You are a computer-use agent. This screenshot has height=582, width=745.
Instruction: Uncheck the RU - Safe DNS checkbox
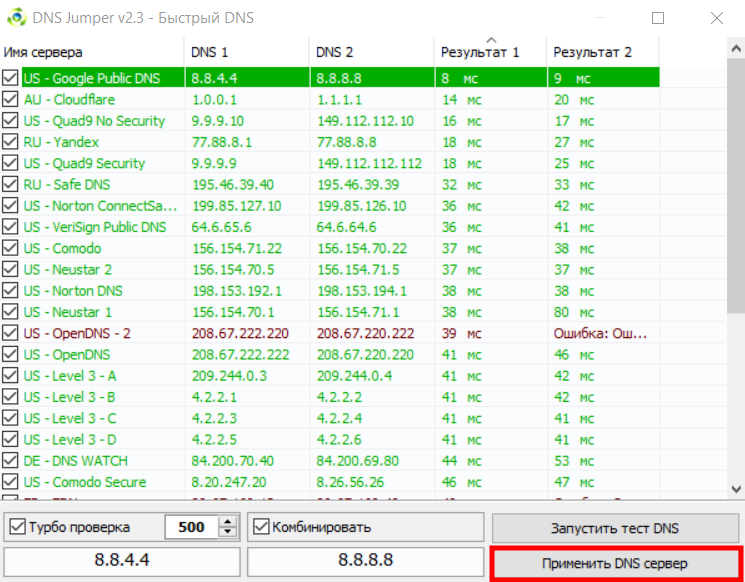coord(10,184)
